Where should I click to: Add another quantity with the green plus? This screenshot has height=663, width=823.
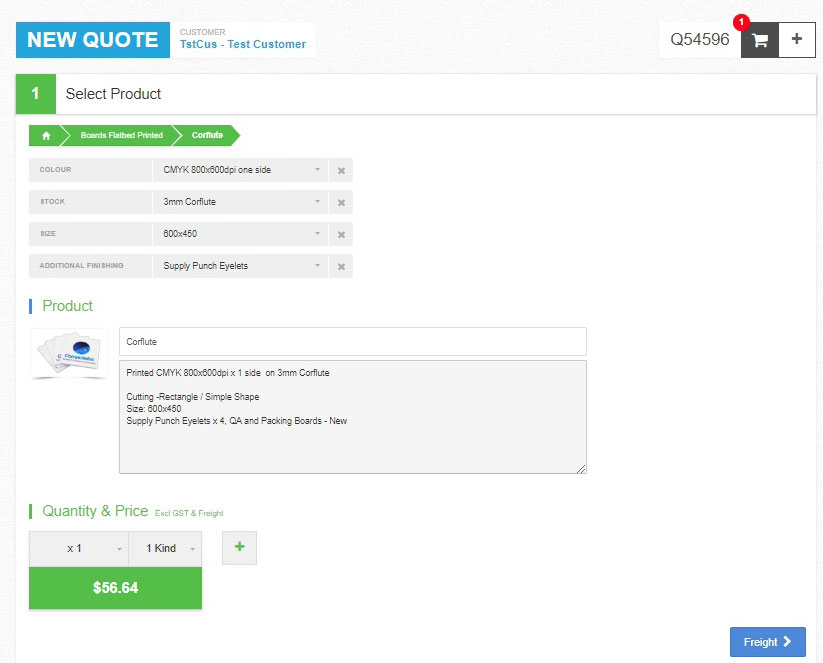(x=239, y=548)
